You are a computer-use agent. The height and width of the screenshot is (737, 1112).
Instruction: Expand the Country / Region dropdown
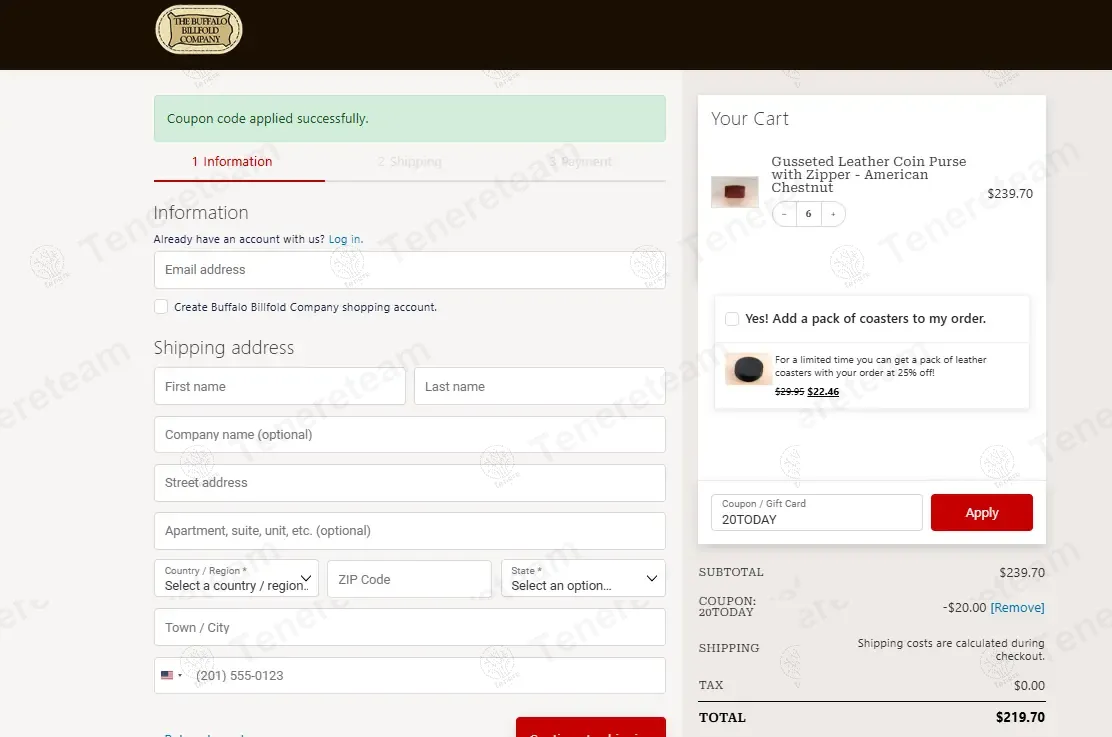pyautogui.click(x=236, y=579)
